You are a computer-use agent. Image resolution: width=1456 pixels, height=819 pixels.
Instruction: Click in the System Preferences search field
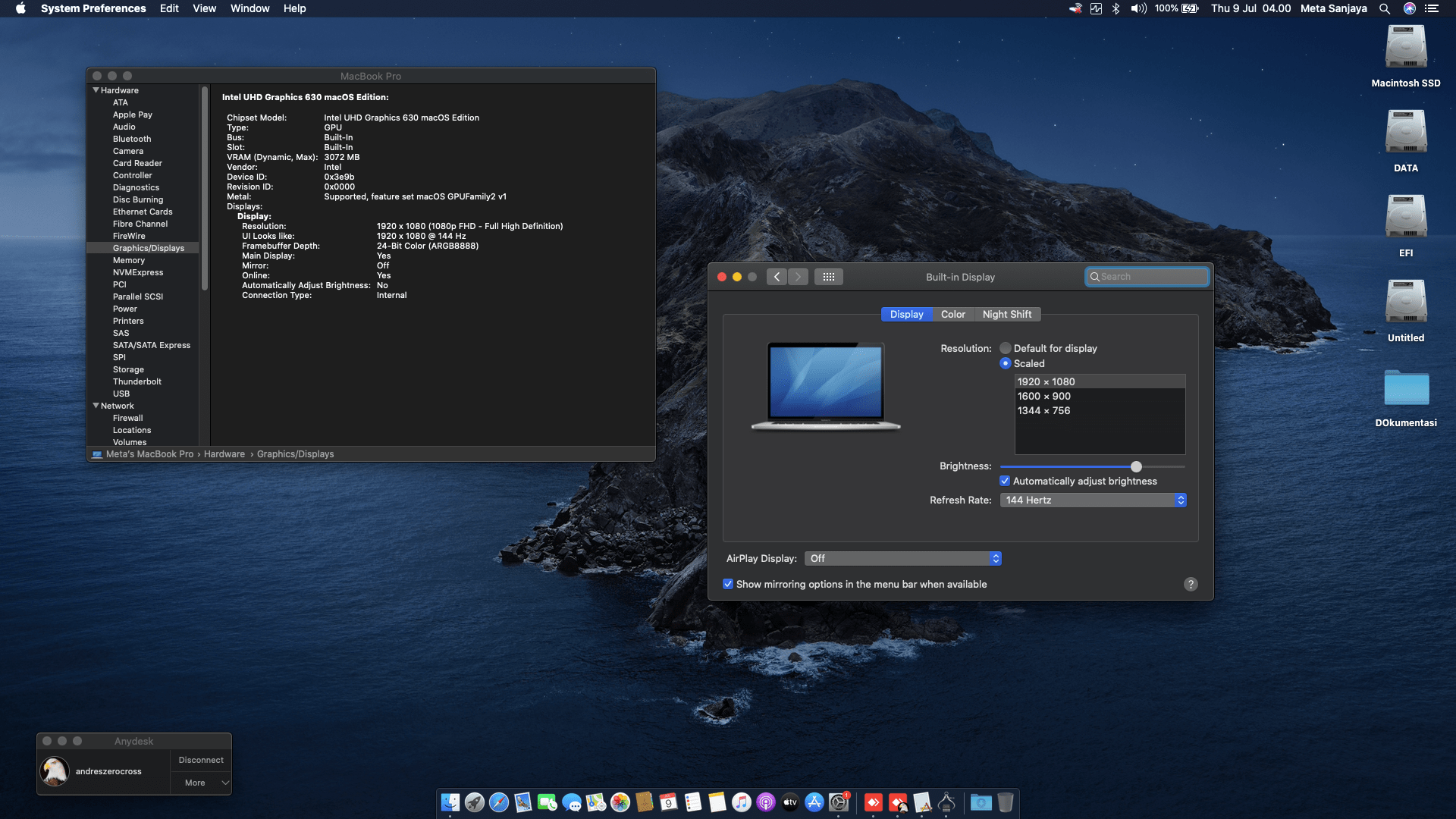[x=1147, y=277]
